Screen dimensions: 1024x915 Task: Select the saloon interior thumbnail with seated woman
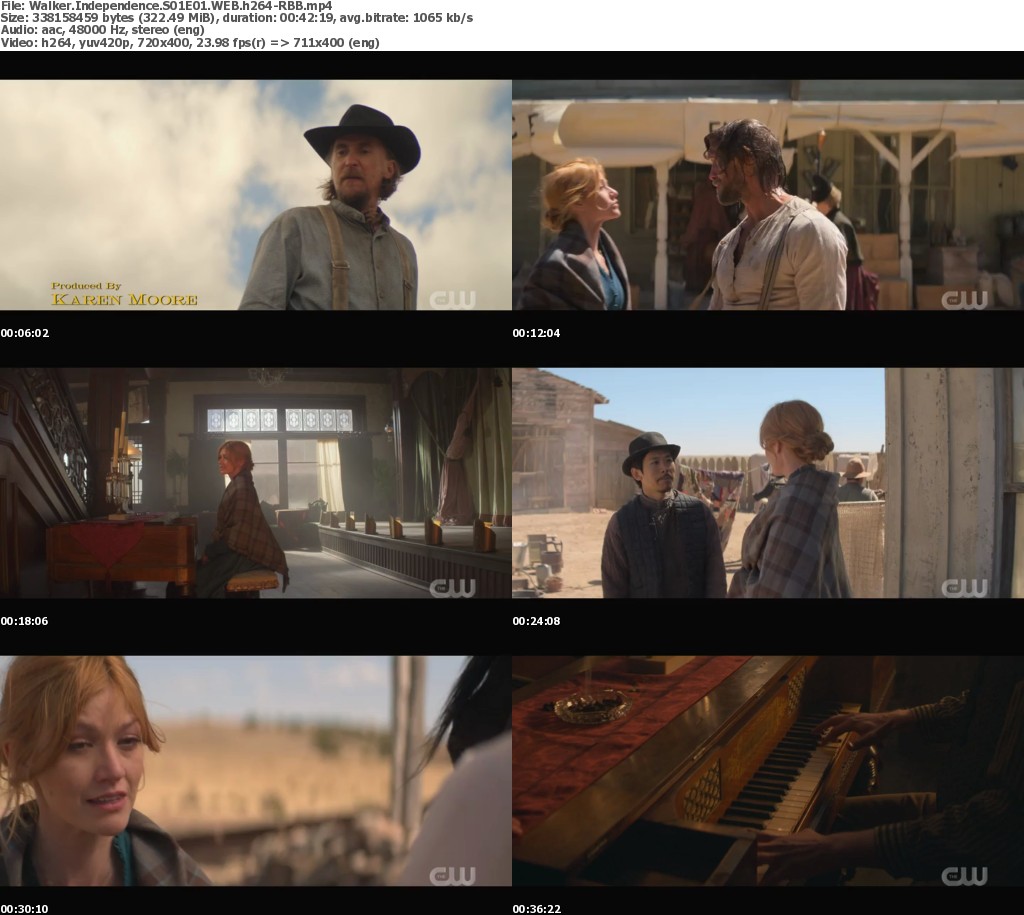click(x=256, y=483)
